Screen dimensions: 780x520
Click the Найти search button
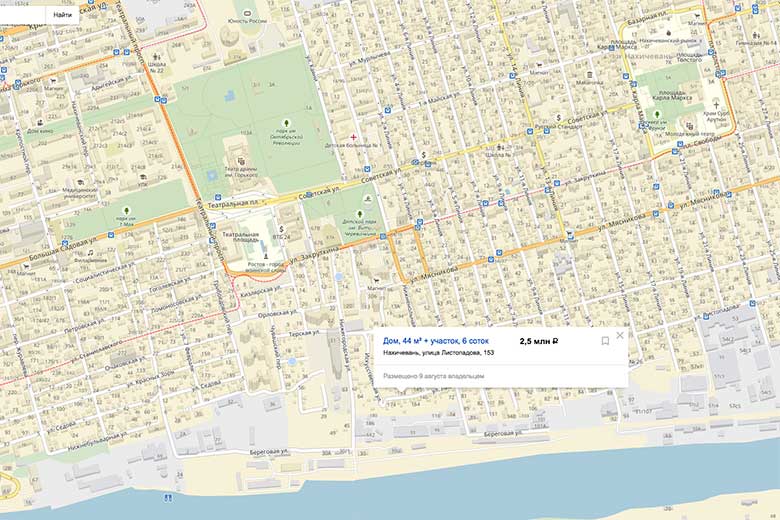pos(62,15)
